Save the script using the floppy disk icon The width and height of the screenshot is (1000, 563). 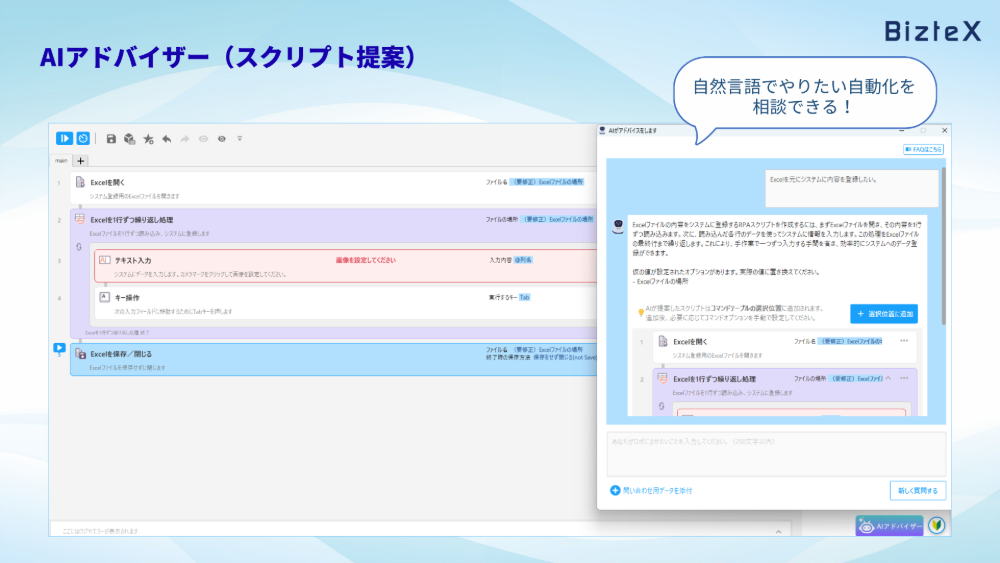click(x=111, y=138)
